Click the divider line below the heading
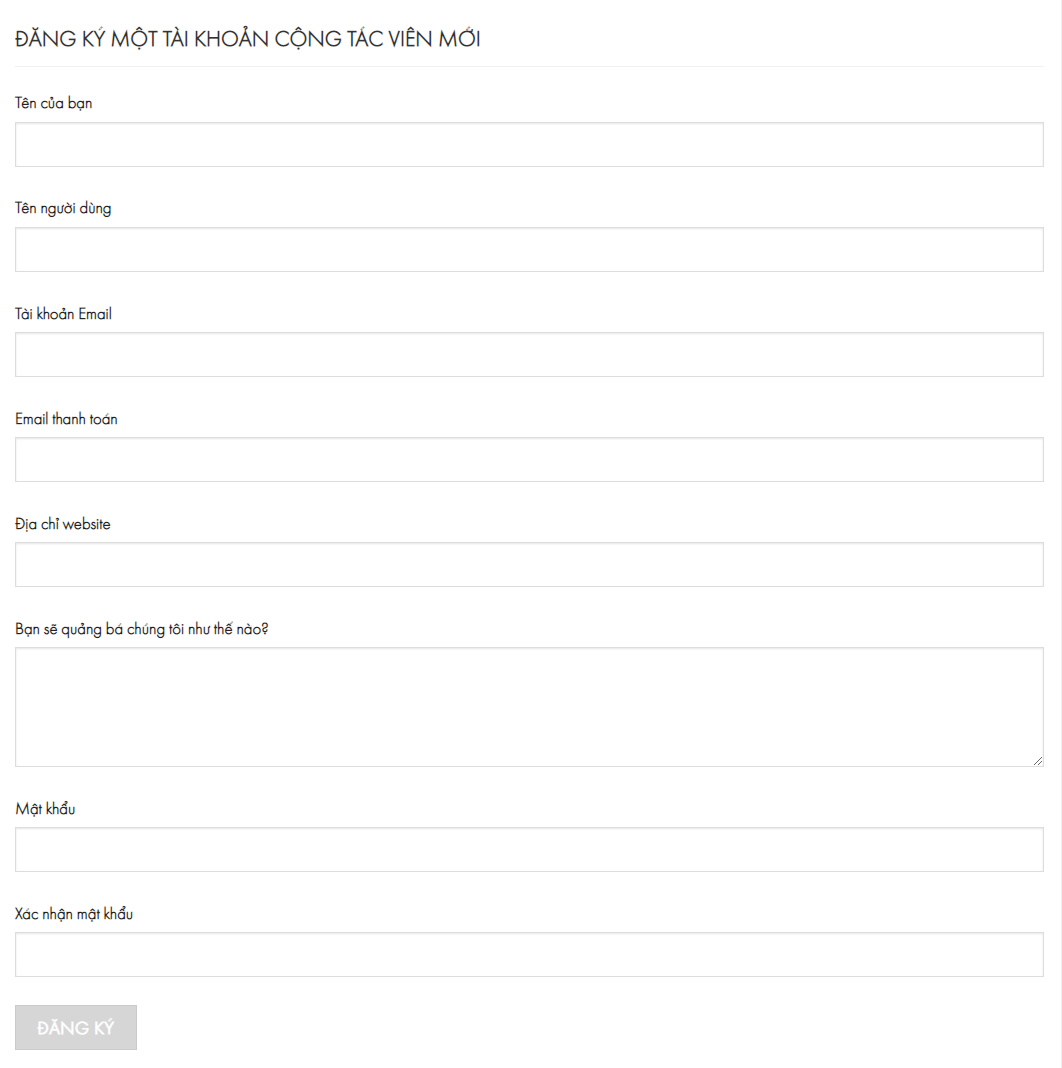This screenshot has width=1062, height=1068. (529, 67)
